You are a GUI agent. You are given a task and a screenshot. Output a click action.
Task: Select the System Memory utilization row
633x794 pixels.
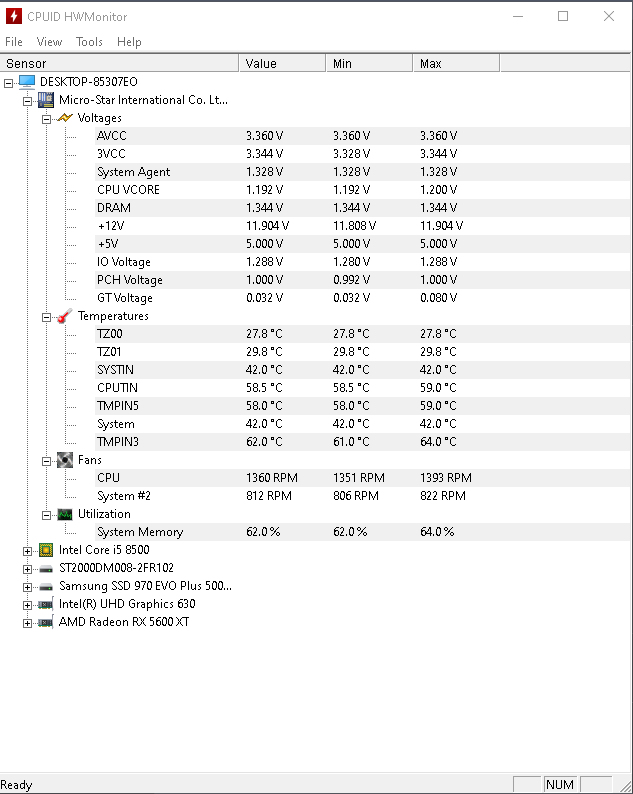pos(363,532)
